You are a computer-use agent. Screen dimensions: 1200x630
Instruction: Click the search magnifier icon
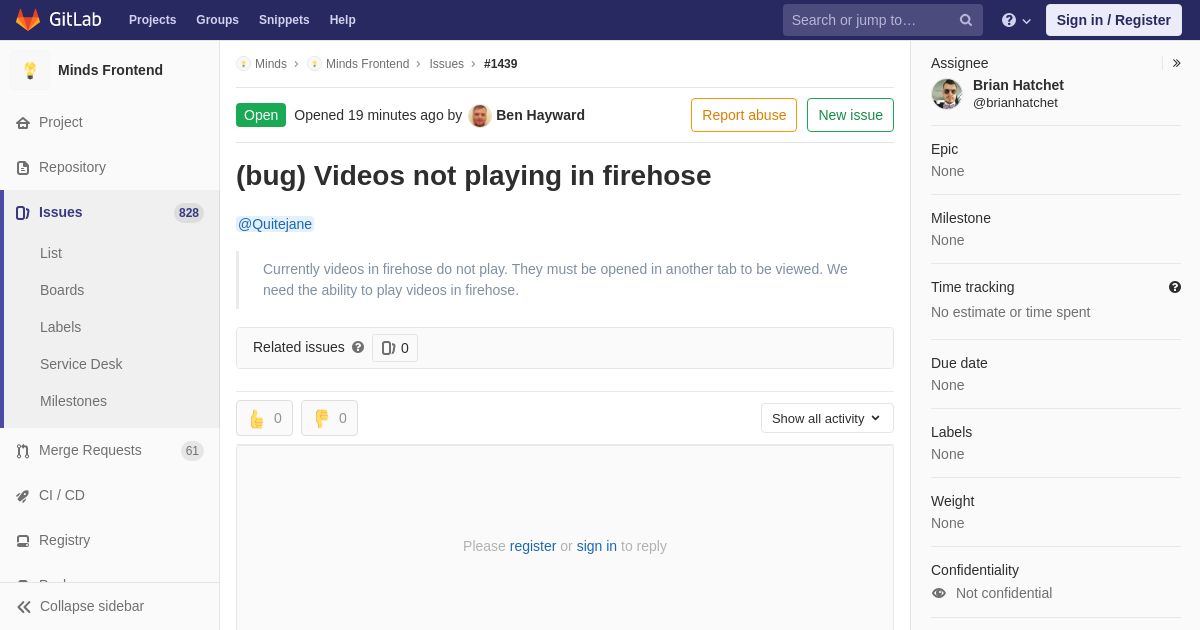pos(966,20)
